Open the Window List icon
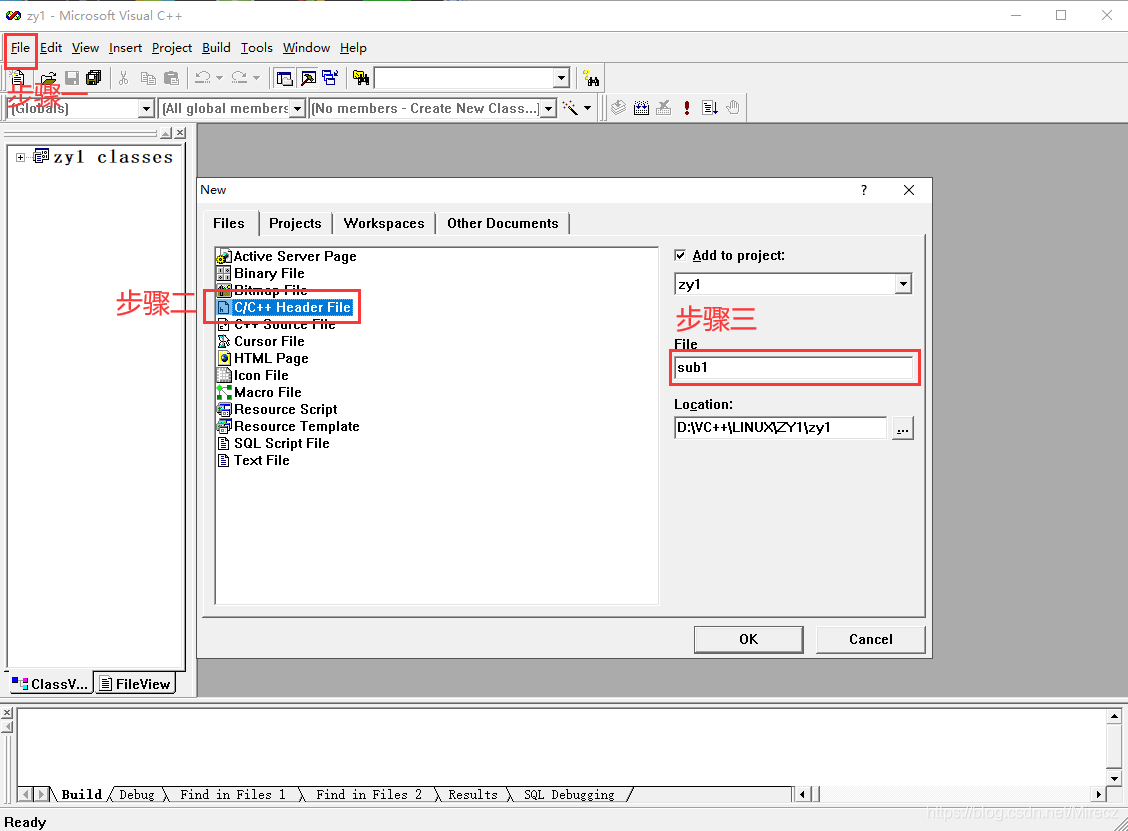The image size is (1128, 831). pyautogui.click(x=330, y=78)
